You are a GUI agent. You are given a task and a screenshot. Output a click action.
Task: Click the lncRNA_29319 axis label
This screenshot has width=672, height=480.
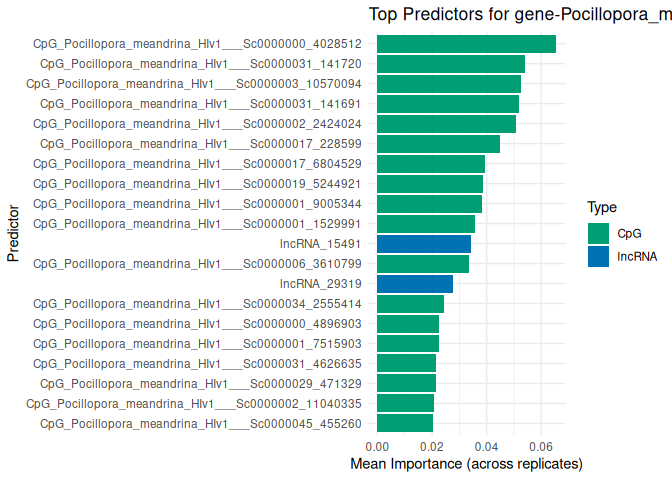pos(328,284)
